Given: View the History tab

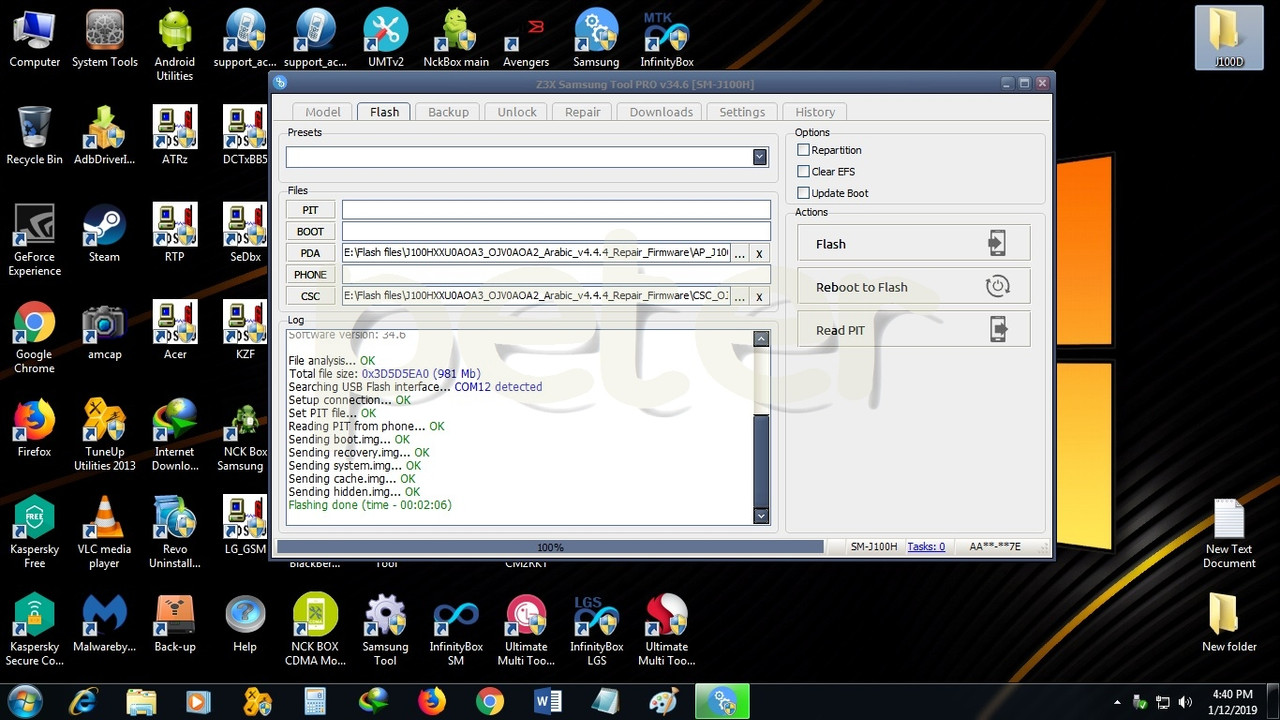Looking at the screenshot, I should point(815,112).
